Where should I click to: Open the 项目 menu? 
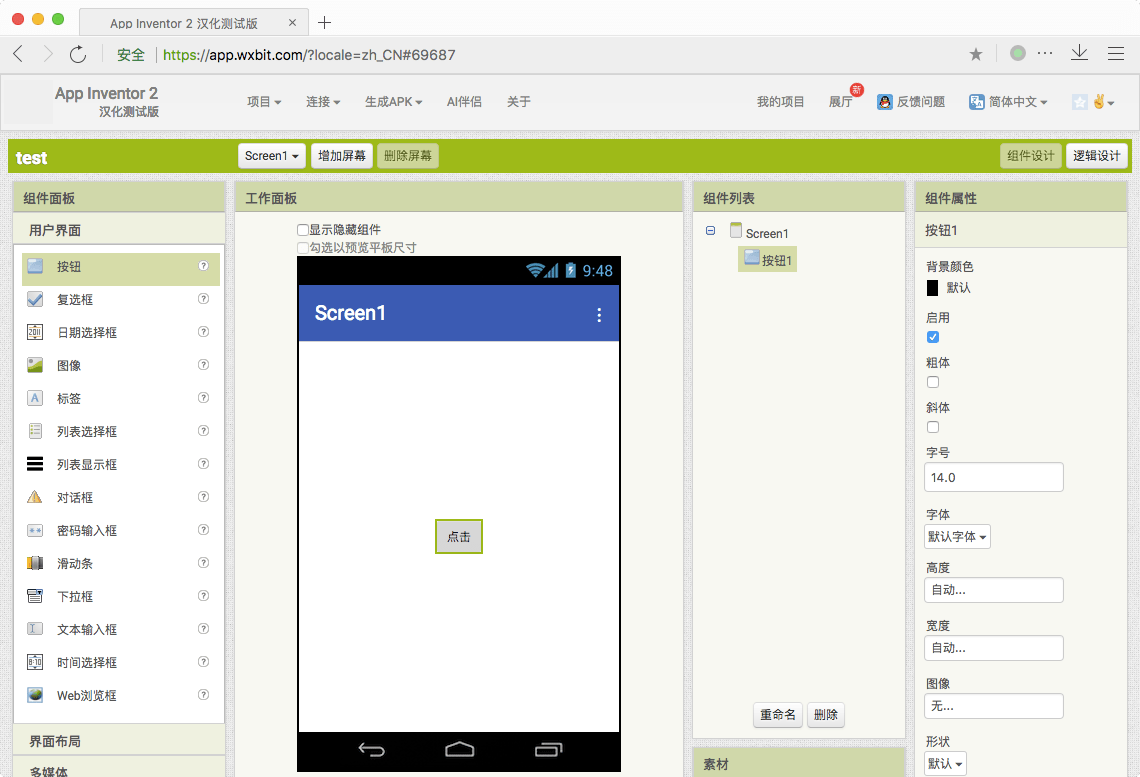click(263, 102)
